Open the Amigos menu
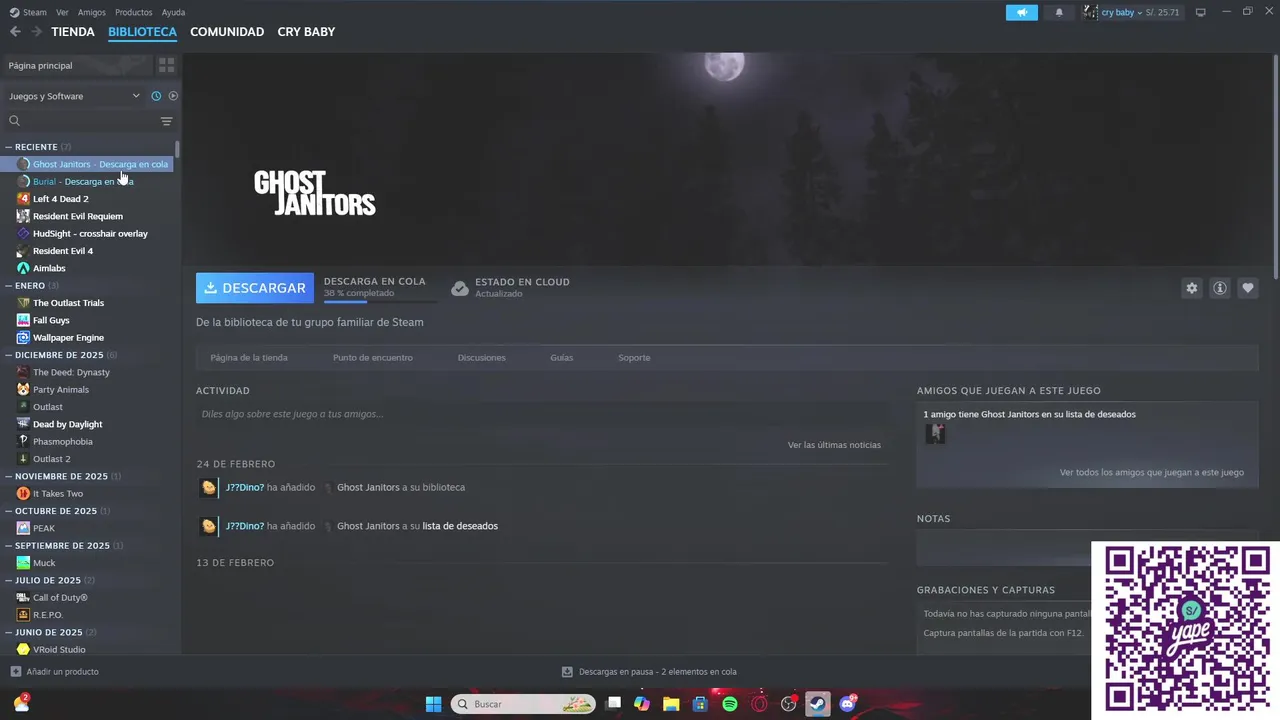This screenshot has height=720, width=1280. (92, 12)
